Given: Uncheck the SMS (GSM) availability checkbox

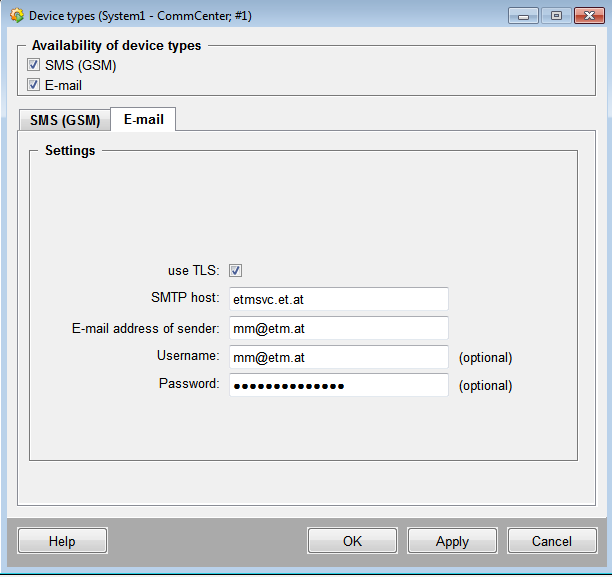Looking at the screenshot, I should (34, 66).
